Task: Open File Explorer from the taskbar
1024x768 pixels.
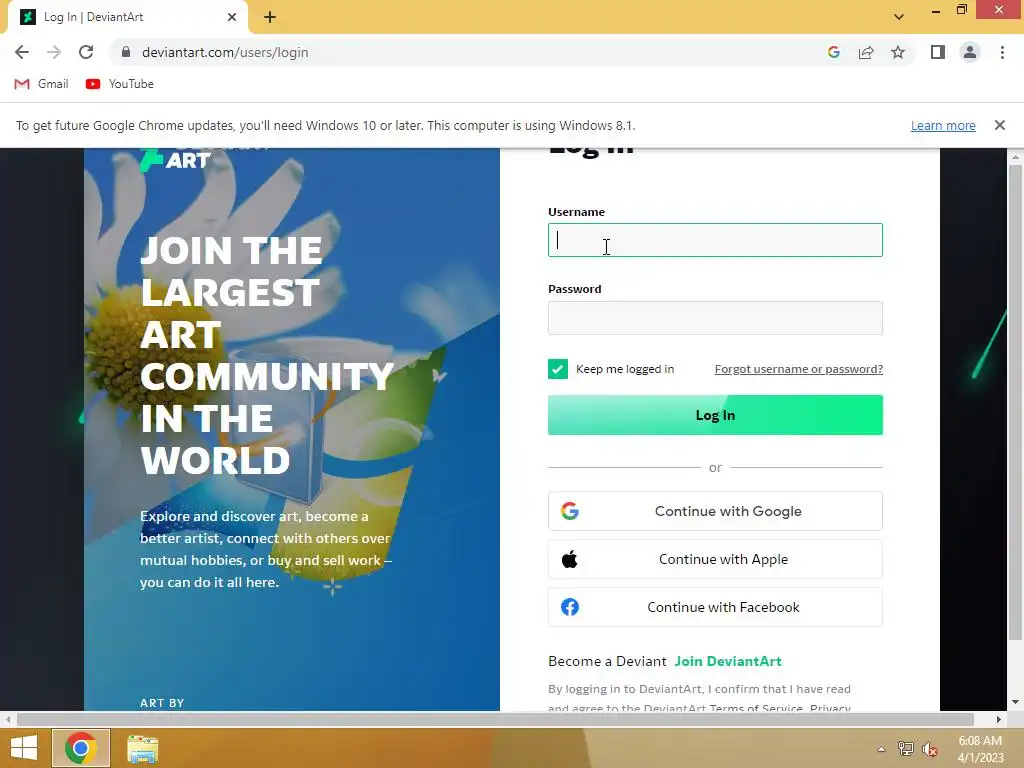Action: click(x=142, y=748)
